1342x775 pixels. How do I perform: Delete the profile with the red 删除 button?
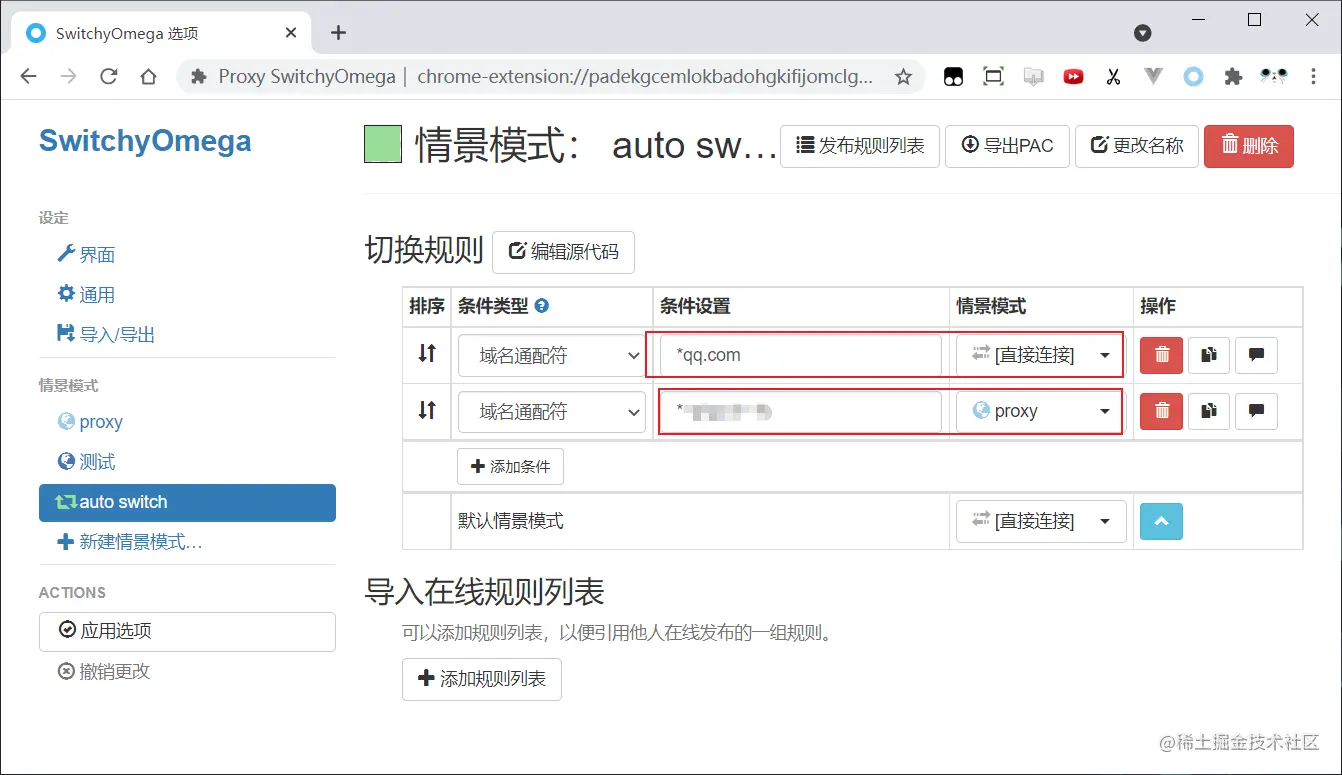(1249, 146)
